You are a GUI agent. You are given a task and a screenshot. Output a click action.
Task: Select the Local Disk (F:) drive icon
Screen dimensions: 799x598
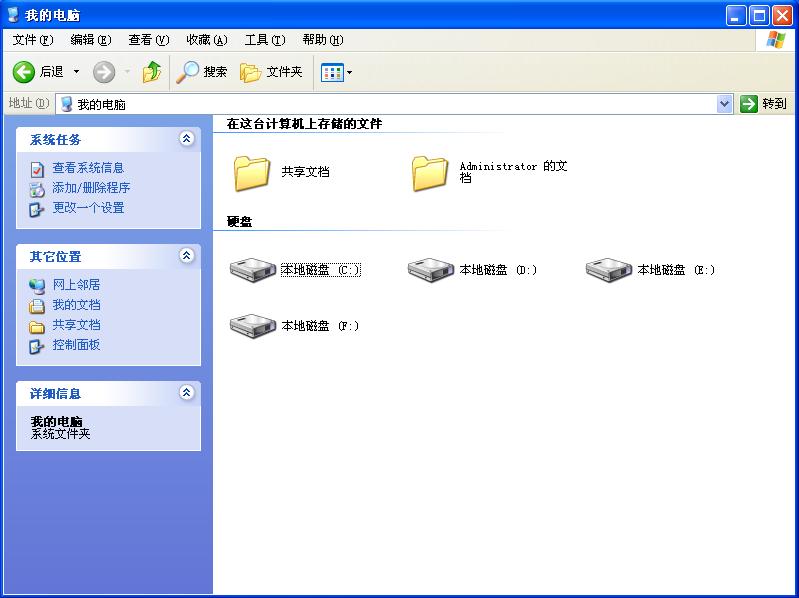pos(252,325)
